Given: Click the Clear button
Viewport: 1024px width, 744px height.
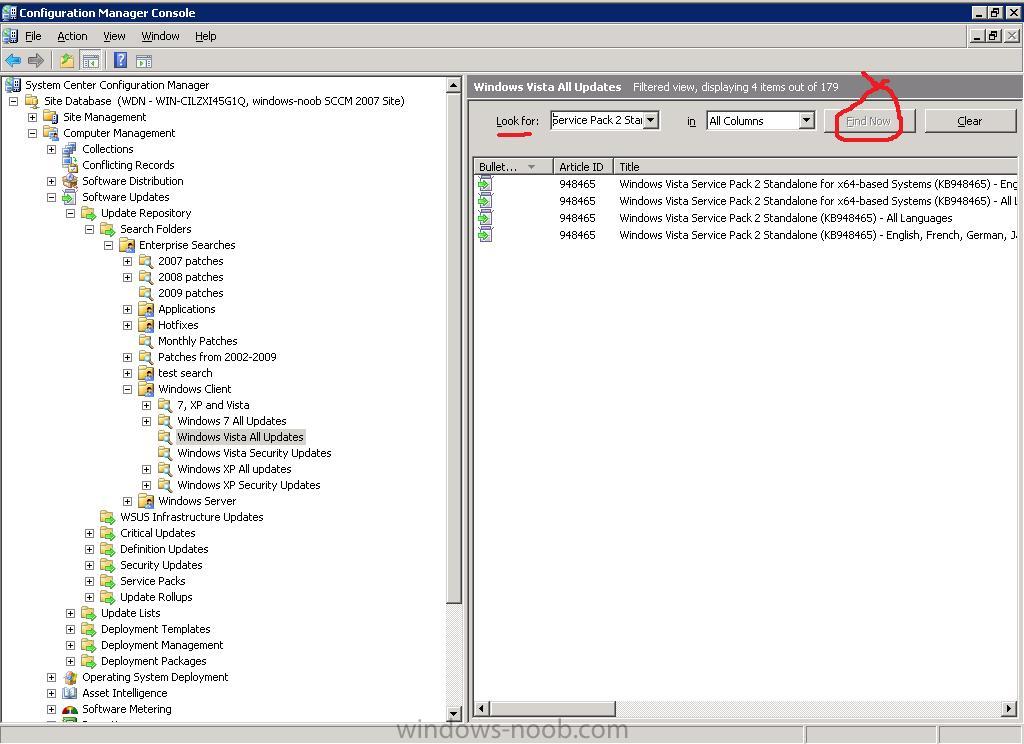Looking at the screenshot, I should [969, 121].
